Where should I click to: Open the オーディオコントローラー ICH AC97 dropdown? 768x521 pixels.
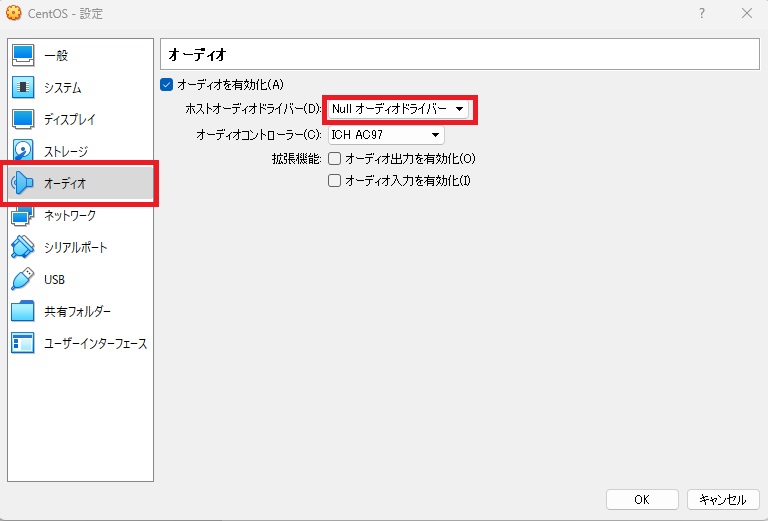coord(386,135)
